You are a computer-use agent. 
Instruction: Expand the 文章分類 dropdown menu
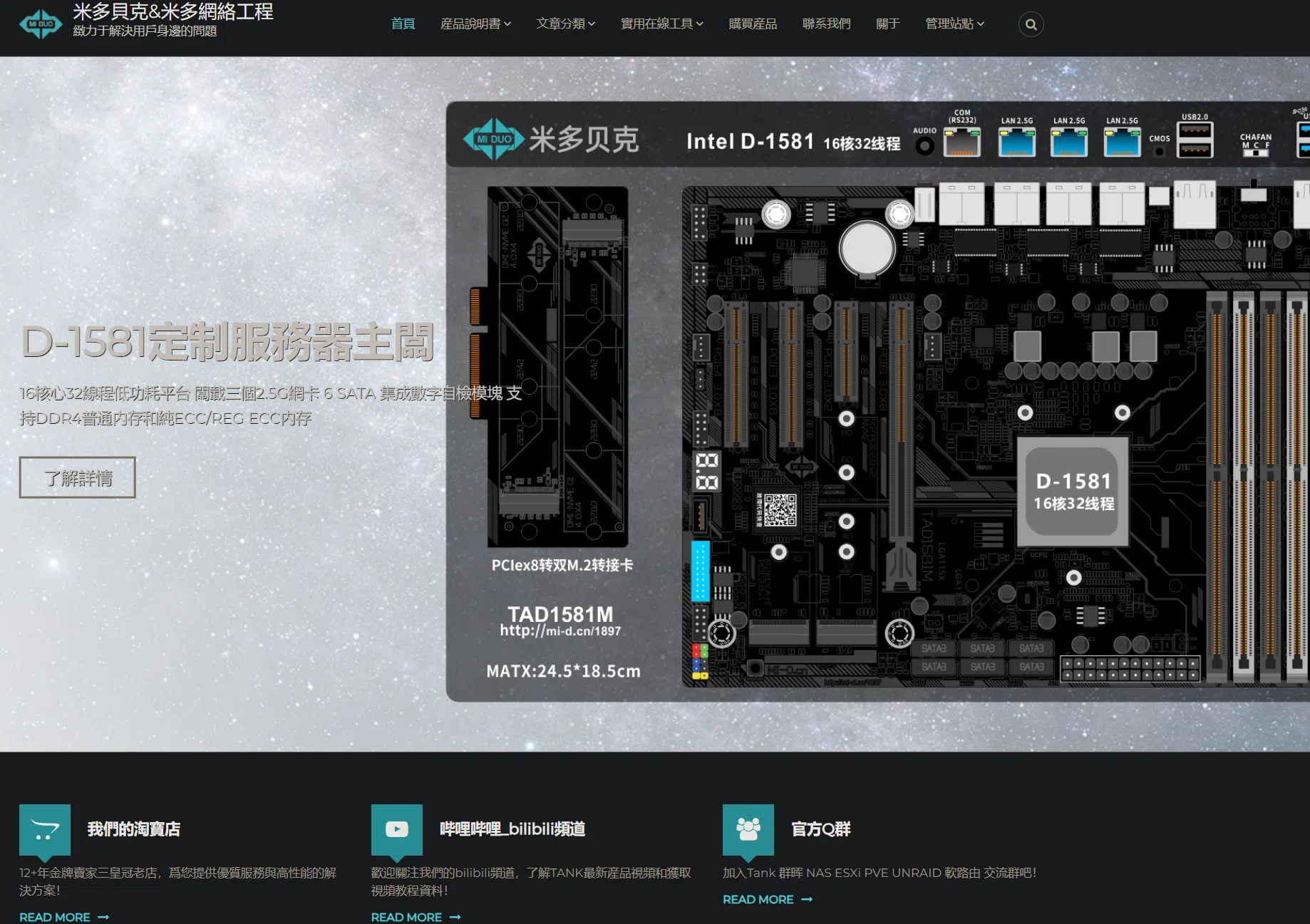click(x=566, y=24)
